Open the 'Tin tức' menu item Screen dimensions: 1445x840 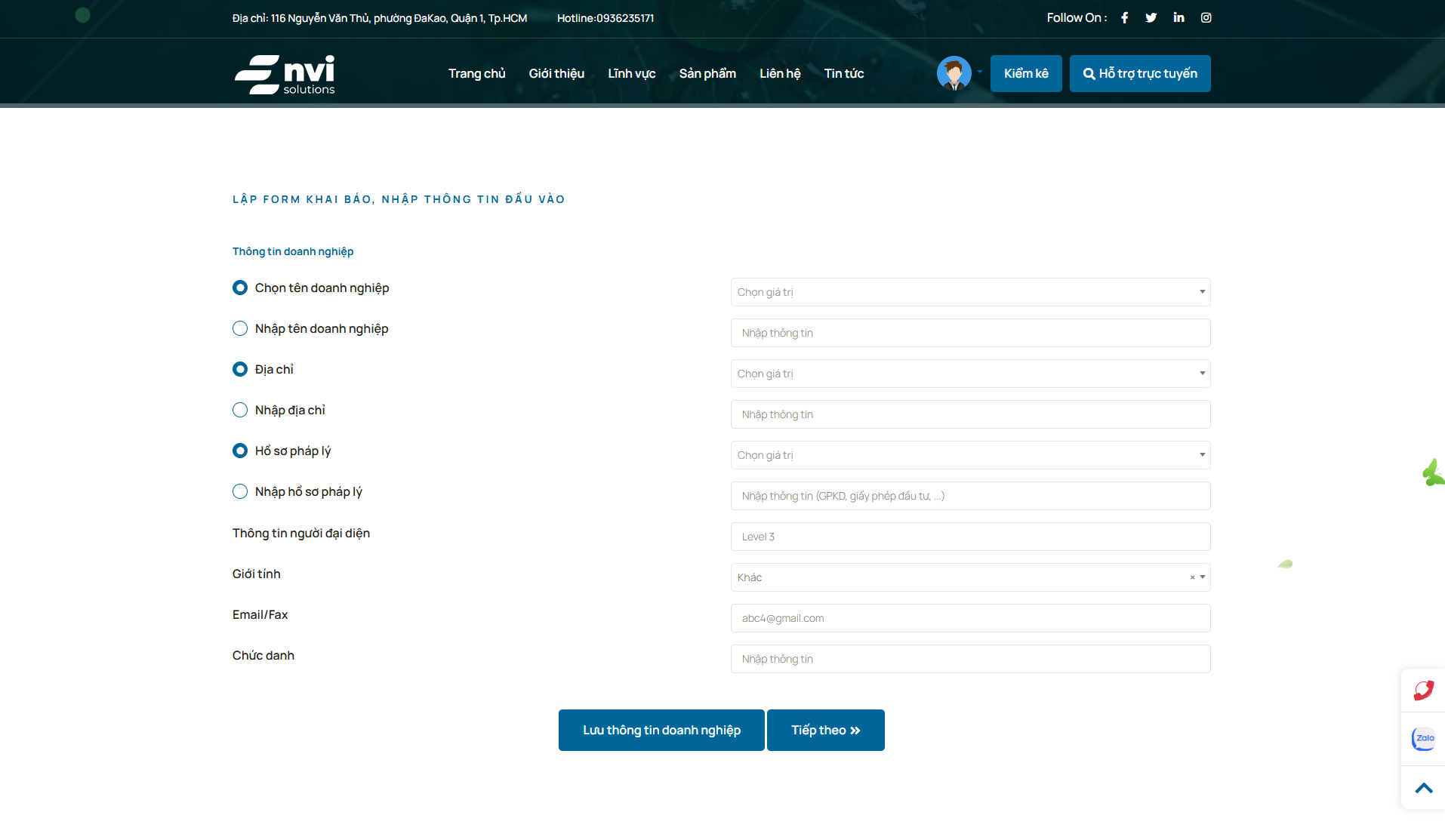[843, 73]
